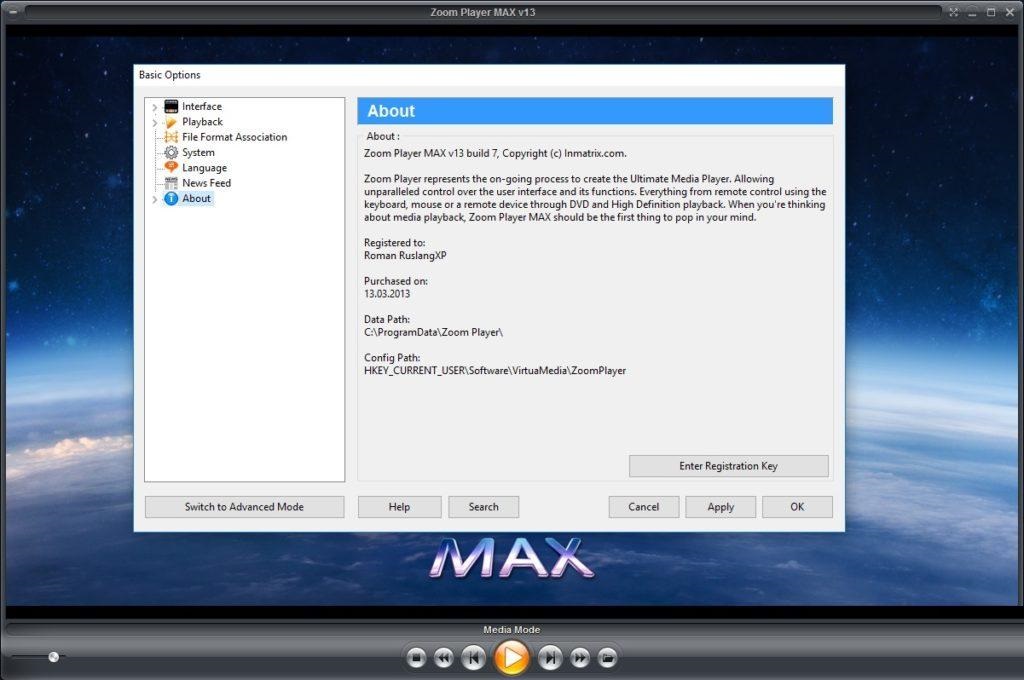Viewport: 1024px width, 680px height.
Task: Click the Interface filmstrip icon in the tree
Action: click(x=171, y=106)
